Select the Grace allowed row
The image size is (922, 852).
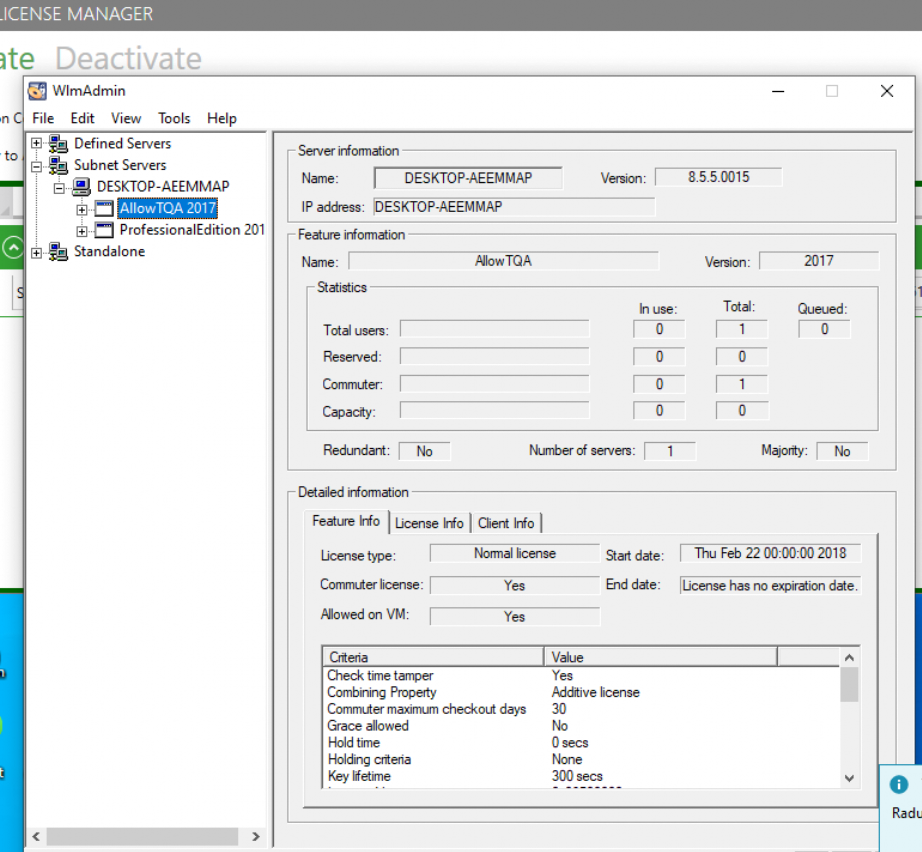click(582, 726)
